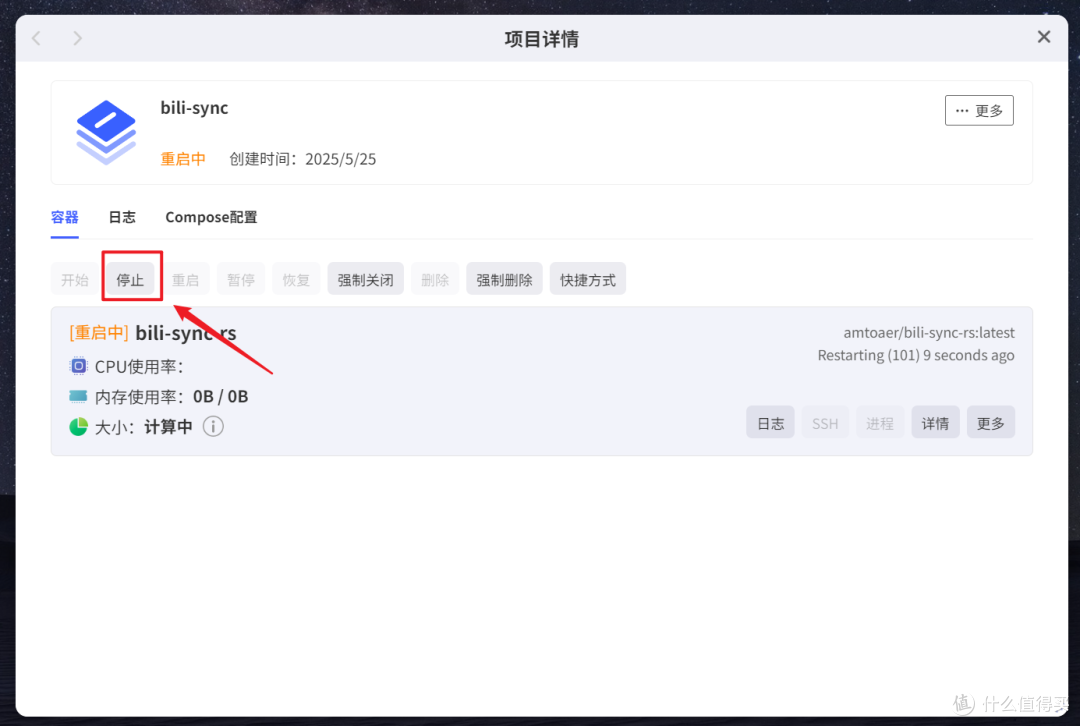1080x726 pixels.
Task: Click the 暂停 button
Action: [241, 279]
